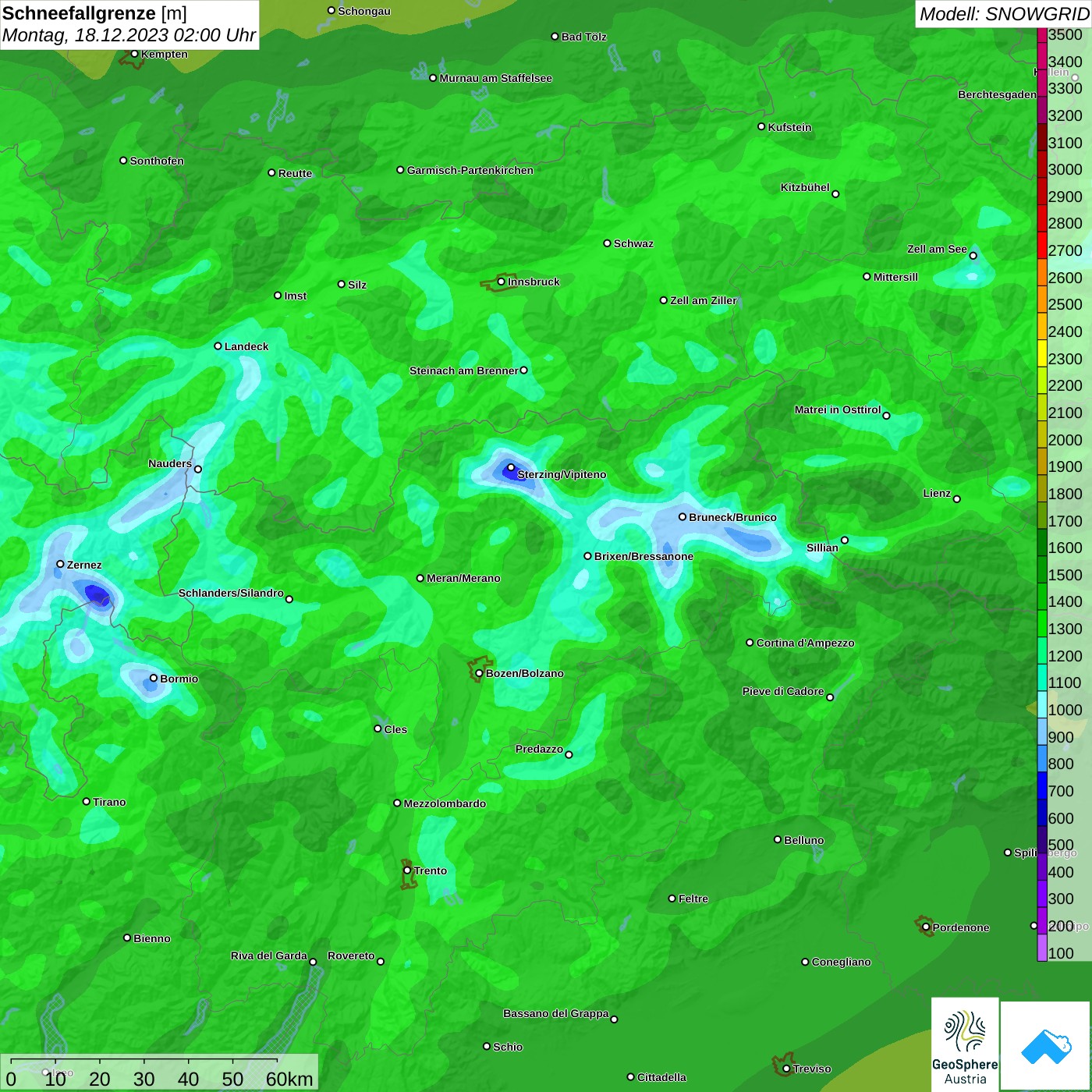The height and width of the screenshot is (1092, 1092).
Task: Click the '30' mark on scale bar
Action: pyautogui.click(x=144, y=1079)
